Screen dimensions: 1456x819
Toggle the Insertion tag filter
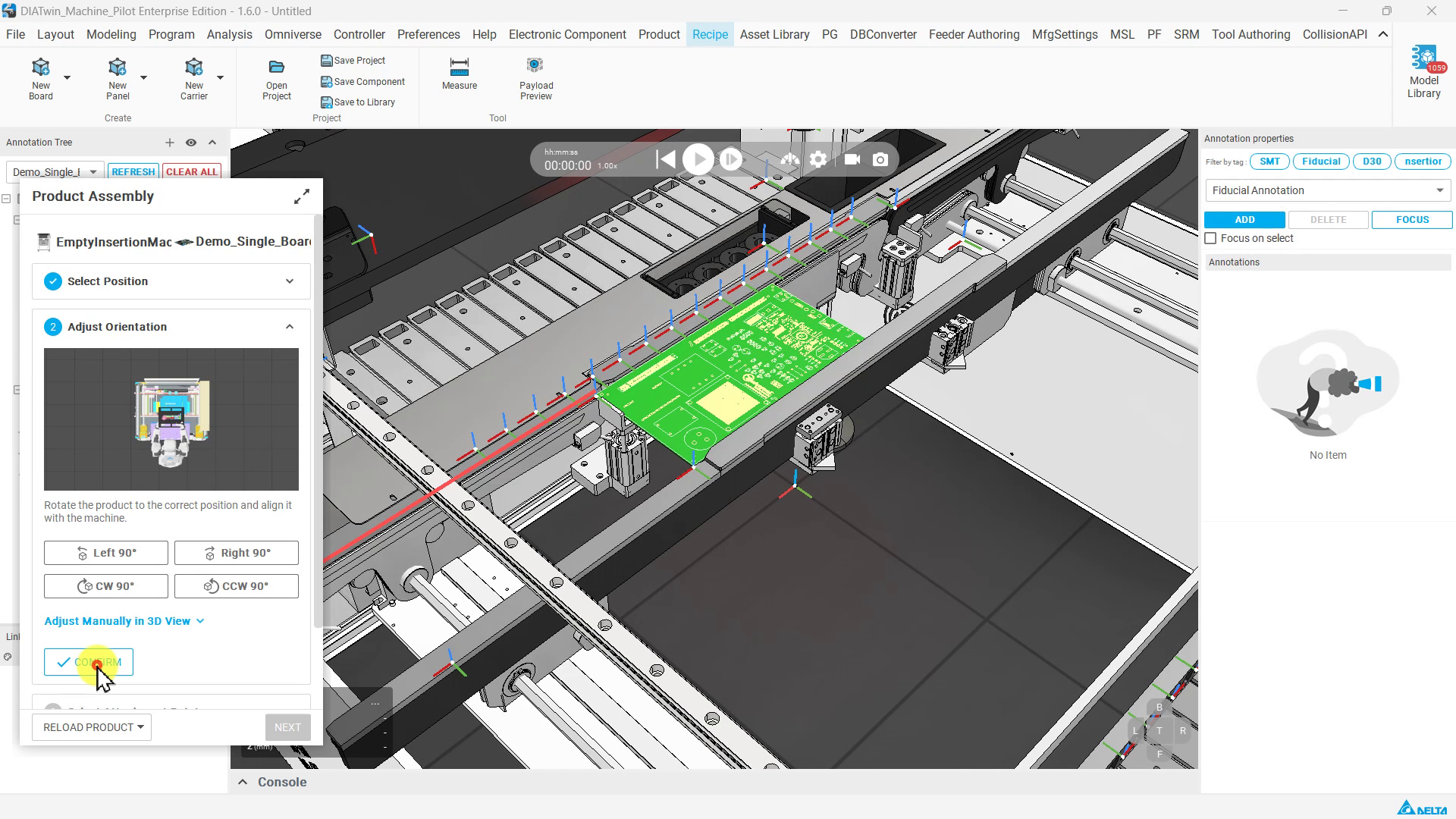pyautogui.click(x=1423, y=162)
